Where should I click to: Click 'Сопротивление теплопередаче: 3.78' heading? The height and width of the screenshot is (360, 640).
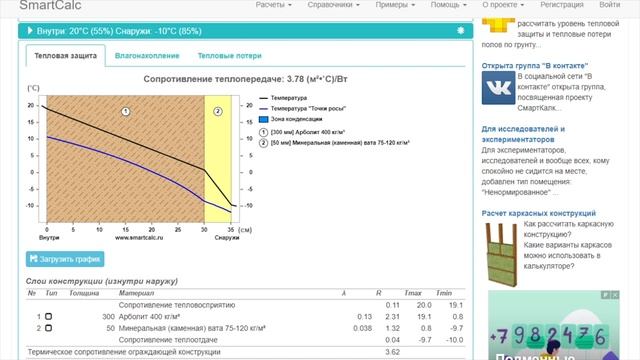pos(245,79)
